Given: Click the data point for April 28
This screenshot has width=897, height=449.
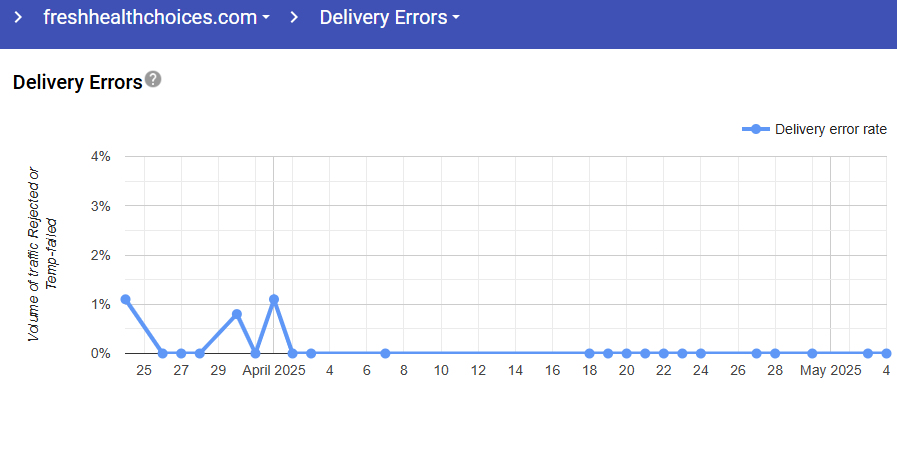Looking at the screenshot, I should [x=775, y=353].
